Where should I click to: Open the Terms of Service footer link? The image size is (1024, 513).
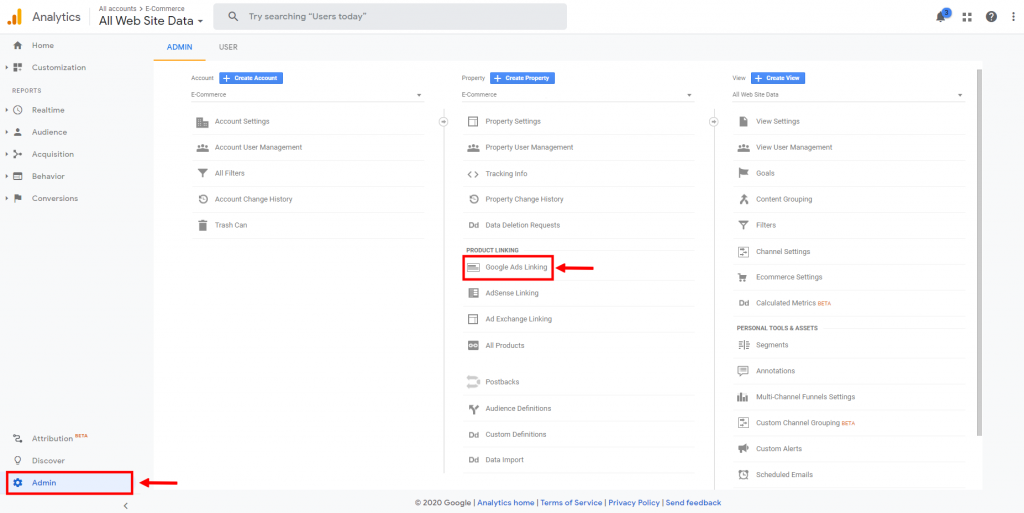[571, 503]
